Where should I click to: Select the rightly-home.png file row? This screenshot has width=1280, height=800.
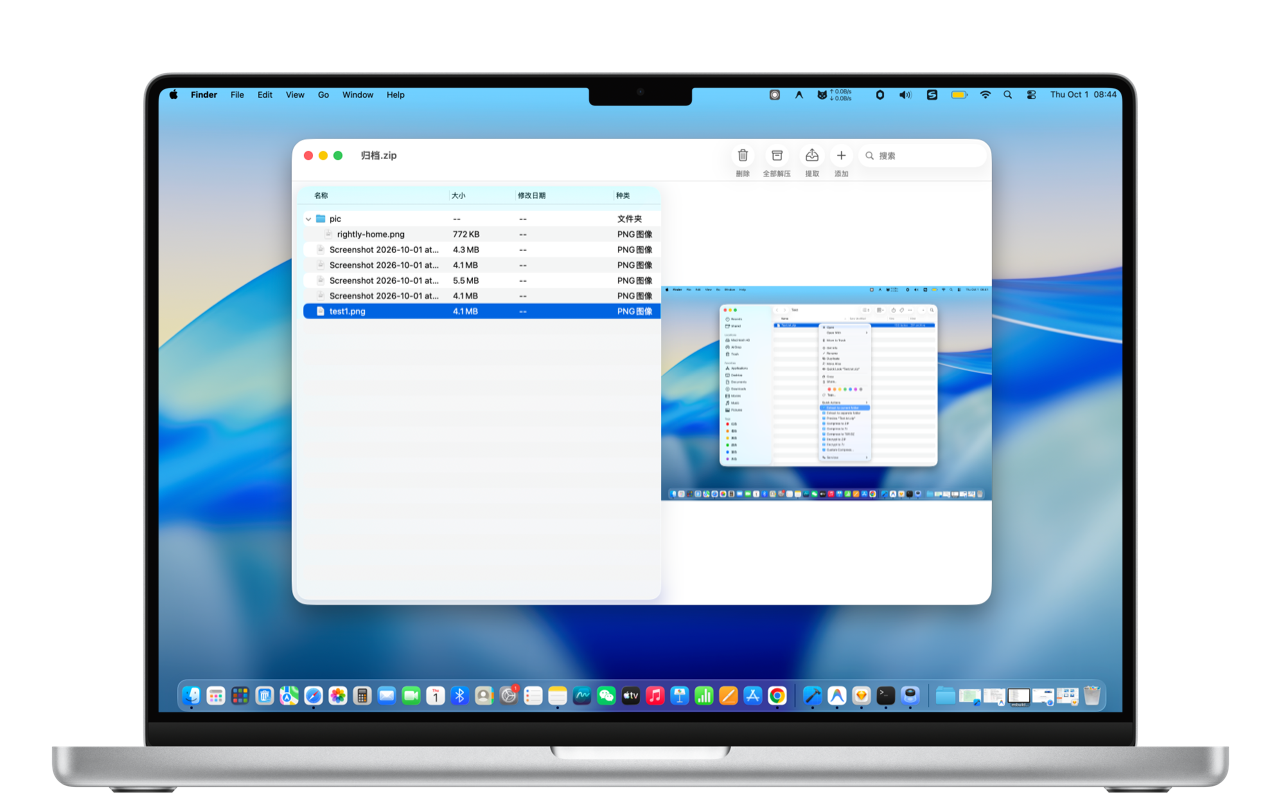coord(481,234)
